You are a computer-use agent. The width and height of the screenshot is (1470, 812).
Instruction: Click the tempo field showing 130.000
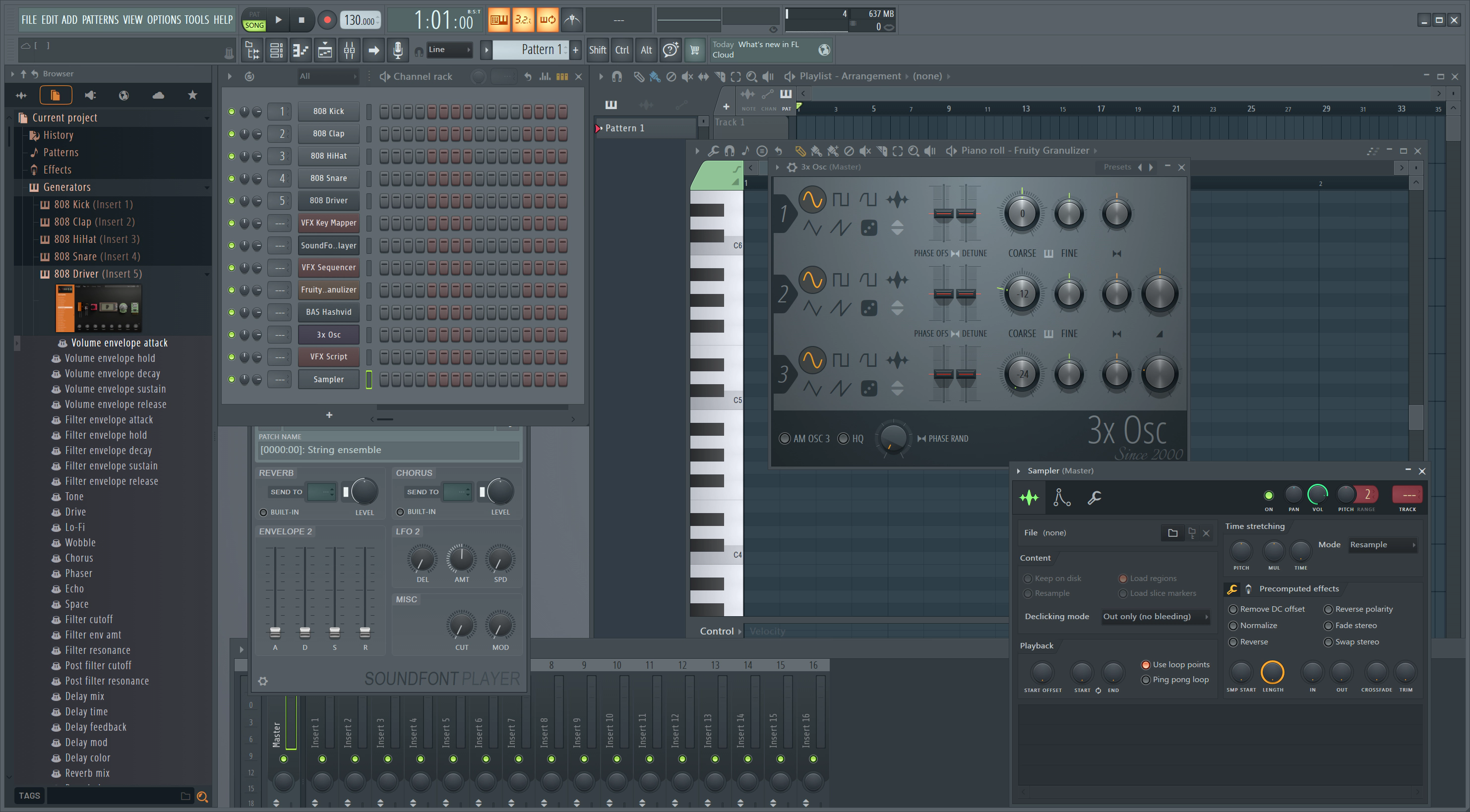coord(360,20)
